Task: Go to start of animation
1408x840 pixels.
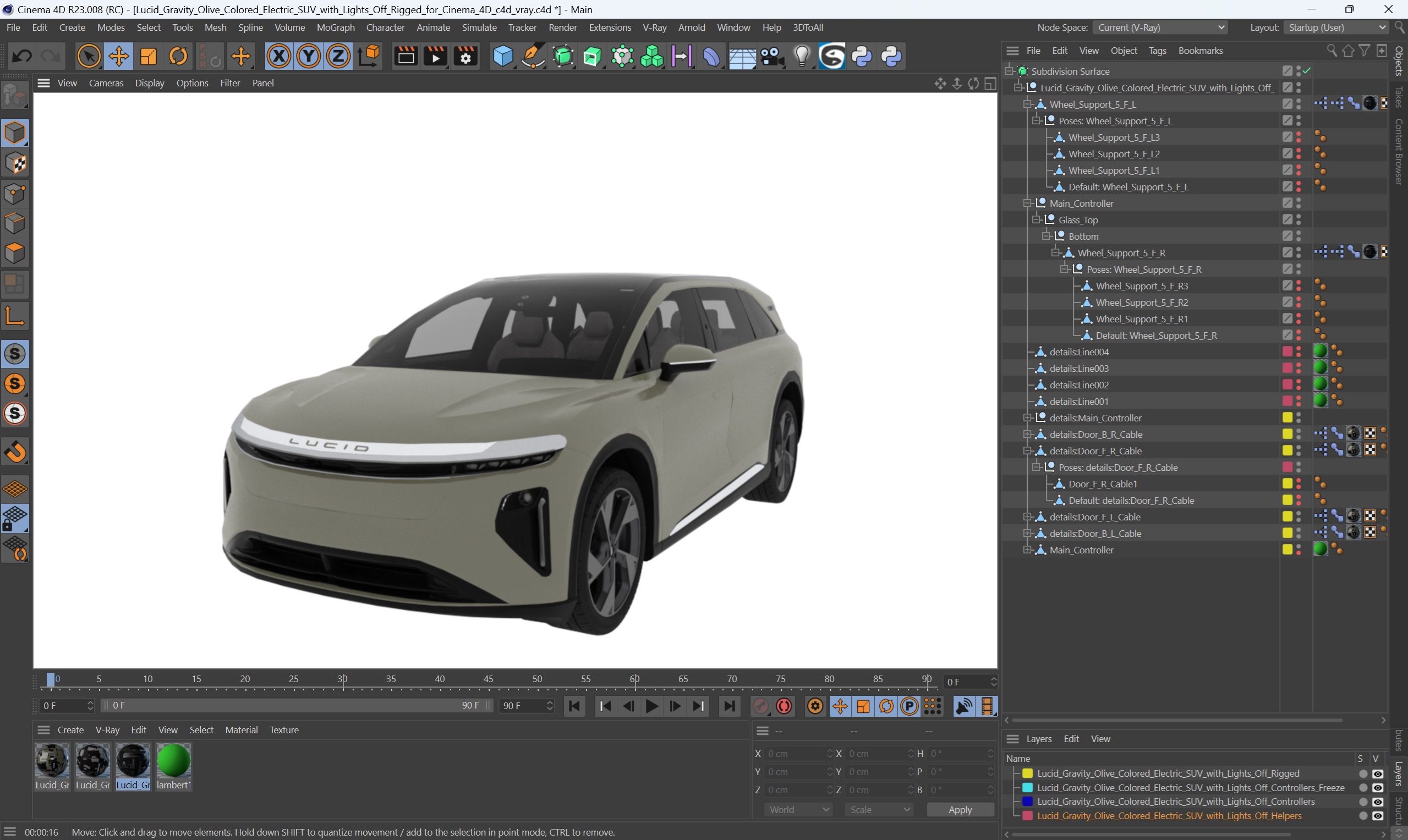Action: [x=574, y=706]
